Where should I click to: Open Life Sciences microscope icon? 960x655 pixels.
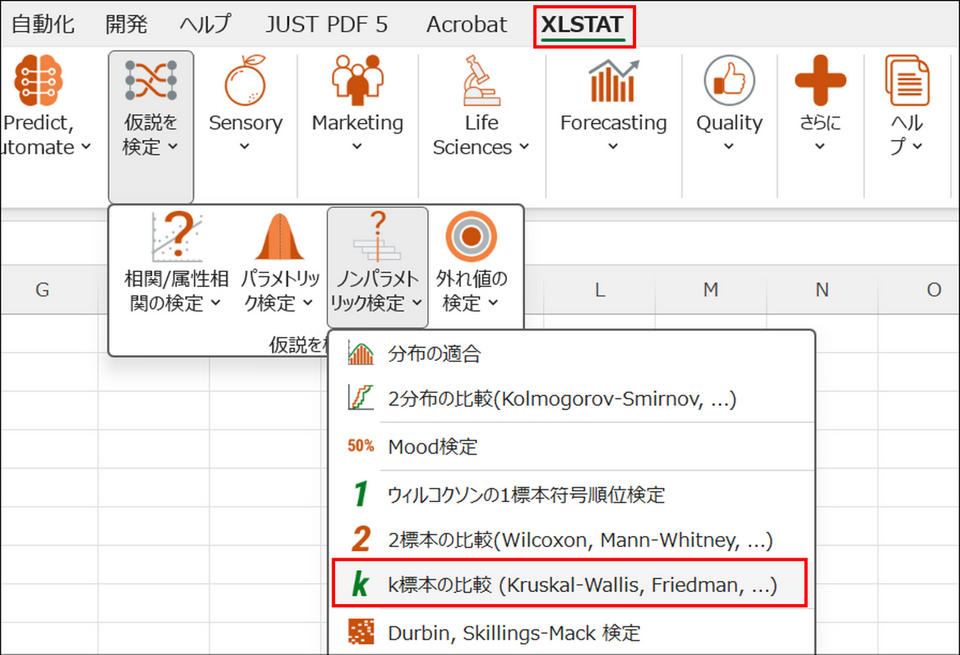pyautogui.click(x=481, y=81)
